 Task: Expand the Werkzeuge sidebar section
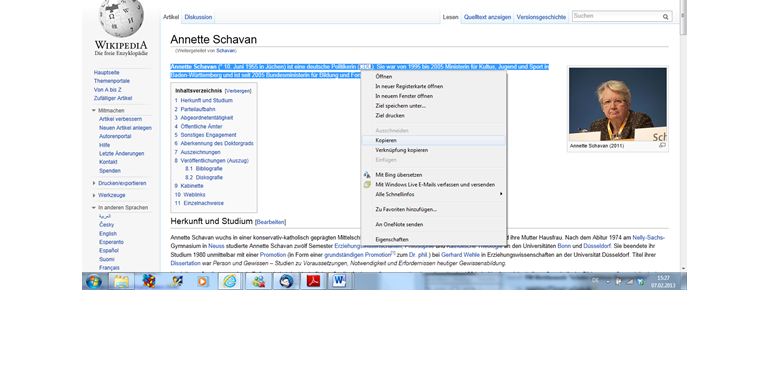[94, 195]
